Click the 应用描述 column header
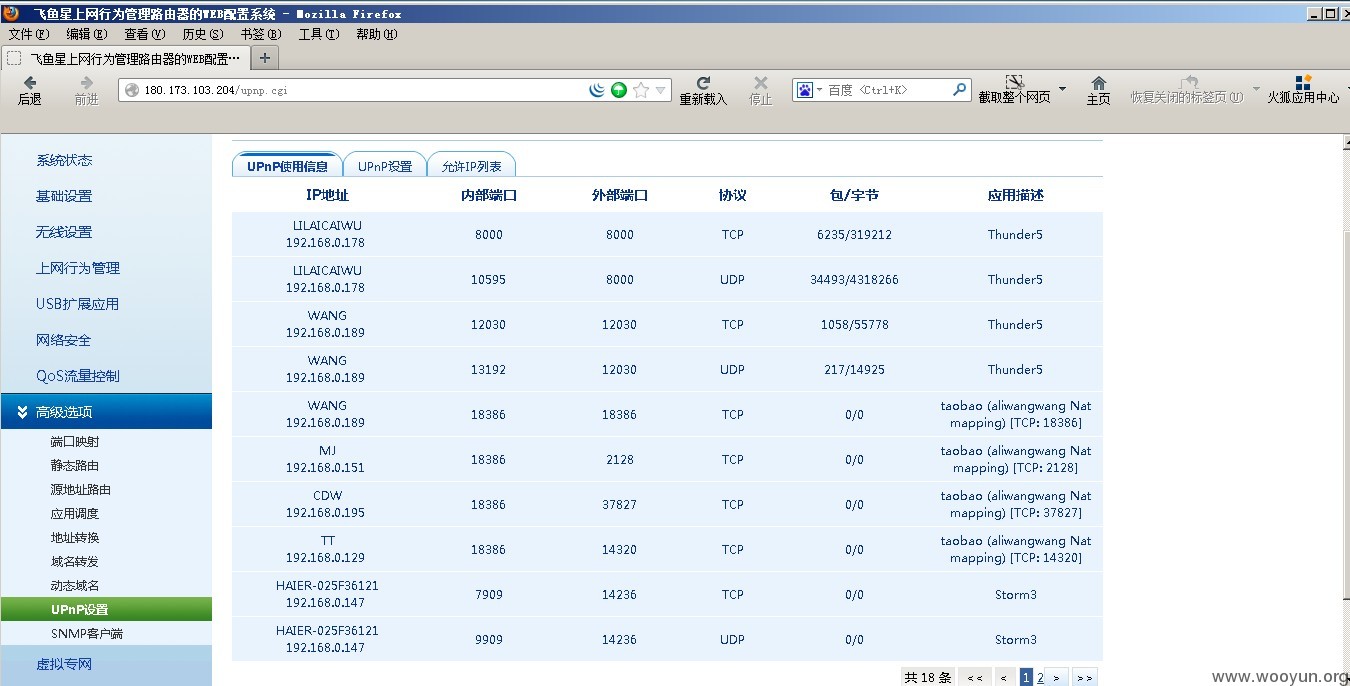1350x686 pixels. (x=1015, y=195)
